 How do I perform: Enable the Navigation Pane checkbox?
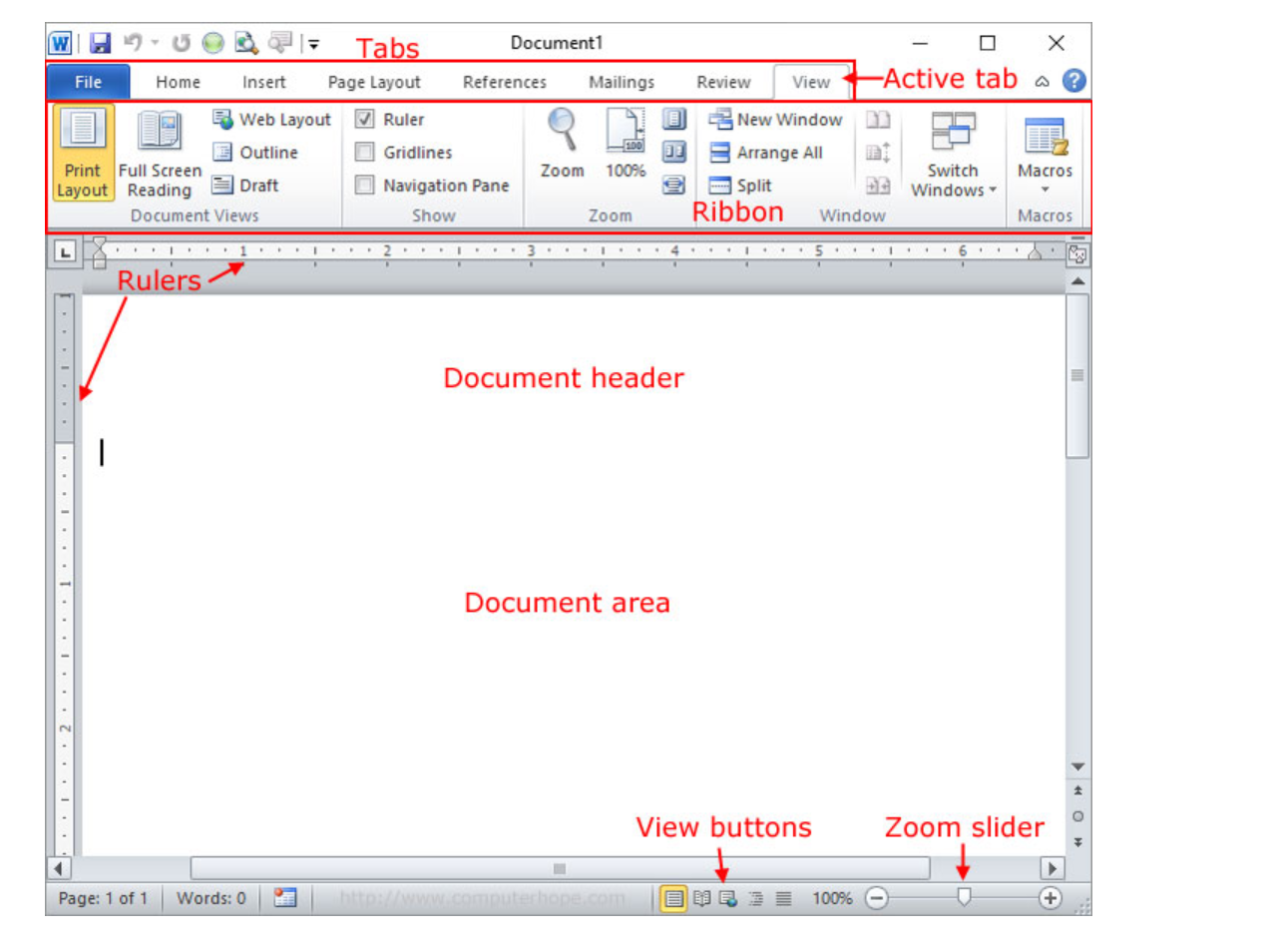point(365,186)
